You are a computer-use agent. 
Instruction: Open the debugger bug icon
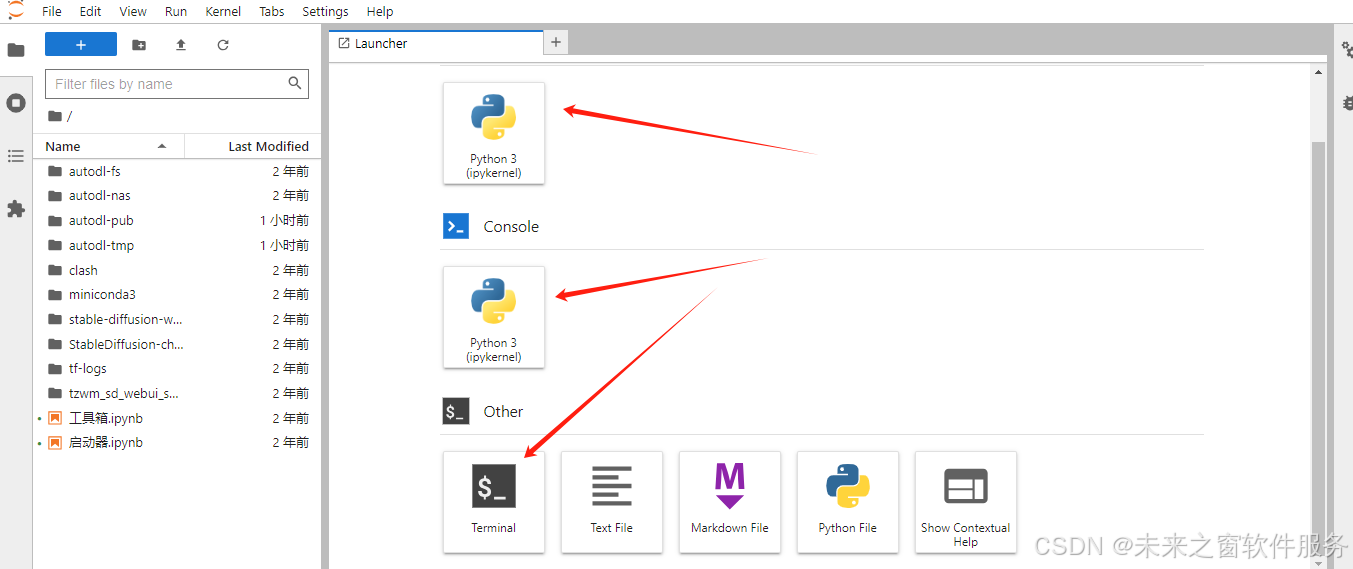tap(1347, 103)
